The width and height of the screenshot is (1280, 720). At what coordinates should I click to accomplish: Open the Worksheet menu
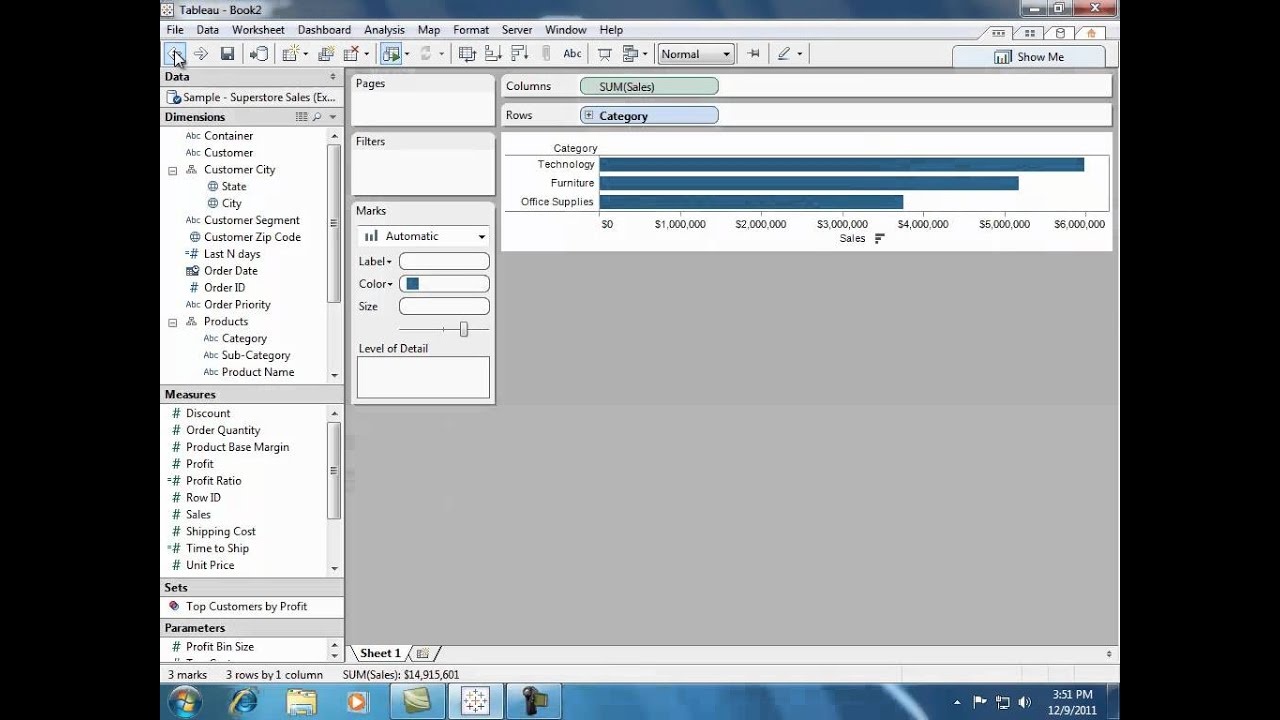pyautogui.click(x=258, y=30)
